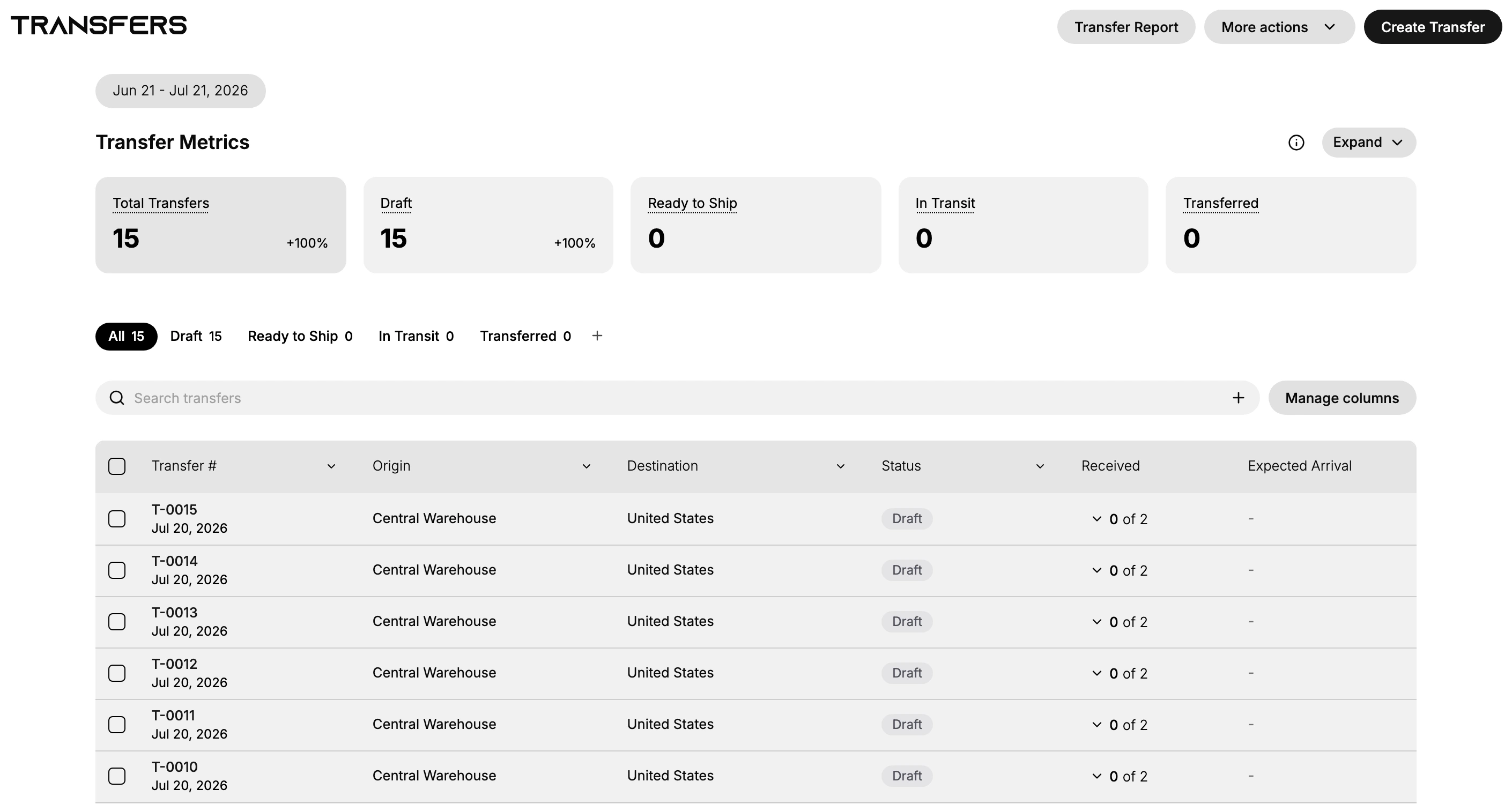Open transfer T-0012

coord(174,664)
